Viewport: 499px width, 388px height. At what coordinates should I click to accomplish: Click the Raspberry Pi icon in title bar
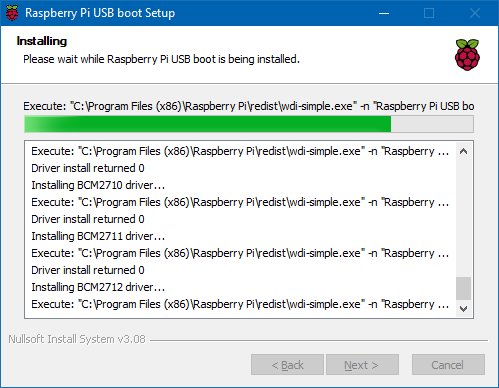pyautogui.click(x=12, y=13)
